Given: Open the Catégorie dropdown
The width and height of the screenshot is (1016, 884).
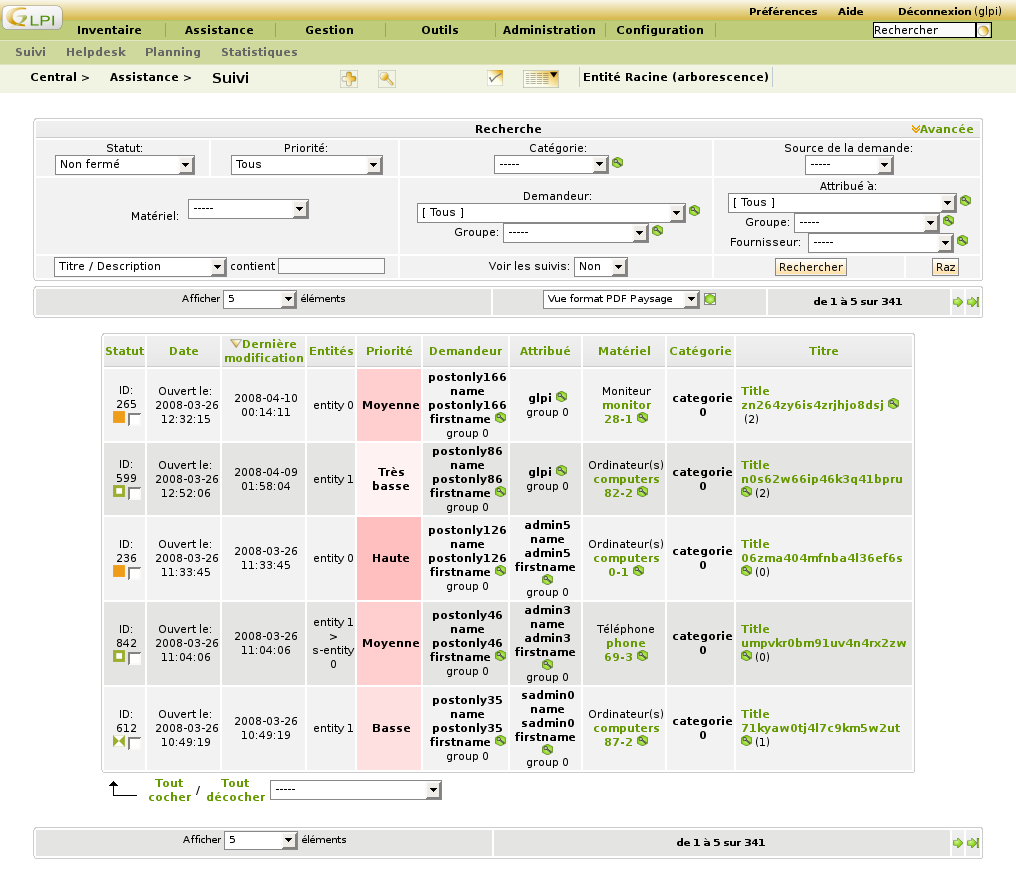Looking at the screenshot, I should (551, 165).
